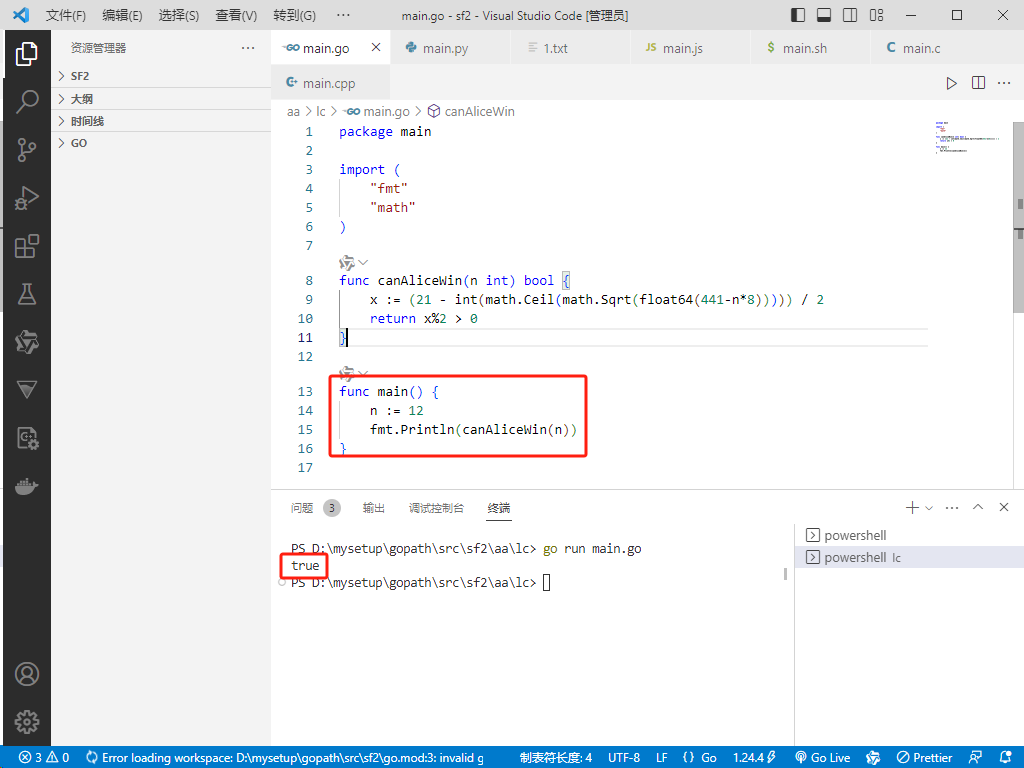The image size is (1024, 768).
Task: Select the first powershell terminal
Action: tap(910, 536)
